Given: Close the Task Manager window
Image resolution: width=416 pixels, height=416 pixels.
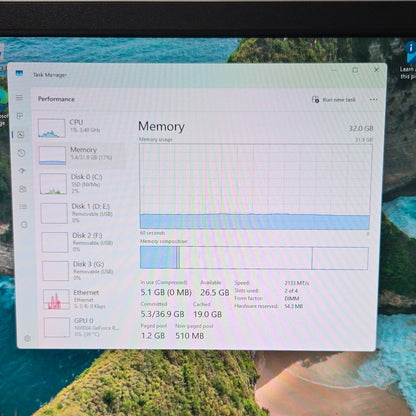Looking at the screenshot, I should (x=376, y=70).
